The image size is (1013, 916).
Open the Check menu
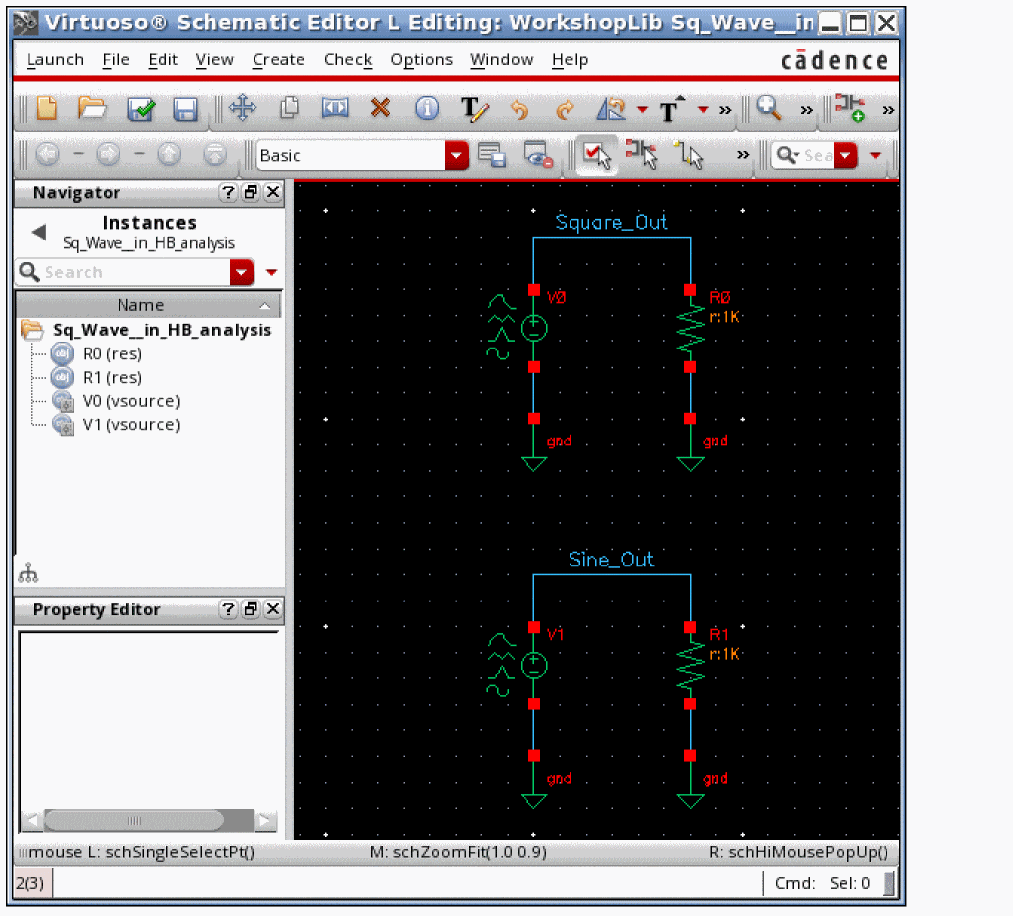(x=347, y=60)
